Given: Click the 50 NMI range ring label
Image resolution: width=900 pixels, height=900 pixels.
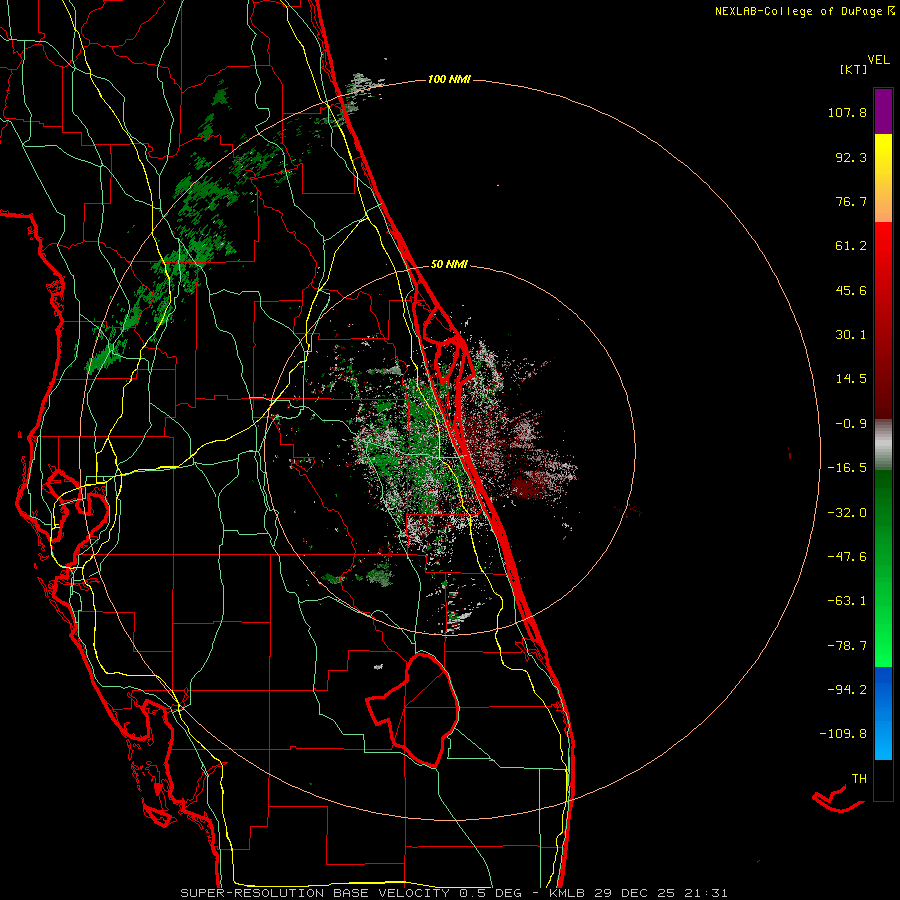Looking at the screenshot, I should pos(449,265).
